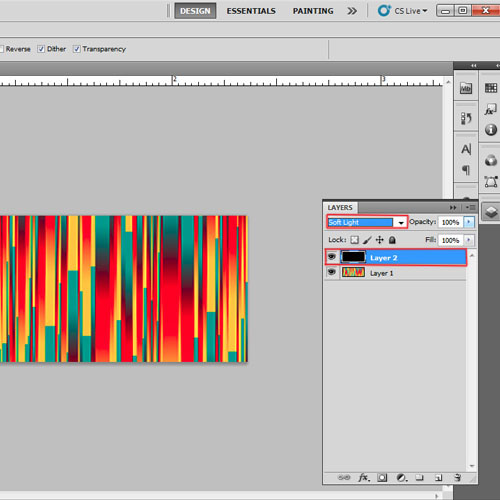Add a layer style with fx button
This screenshot has height=500, width=500.
coord(364,477)
